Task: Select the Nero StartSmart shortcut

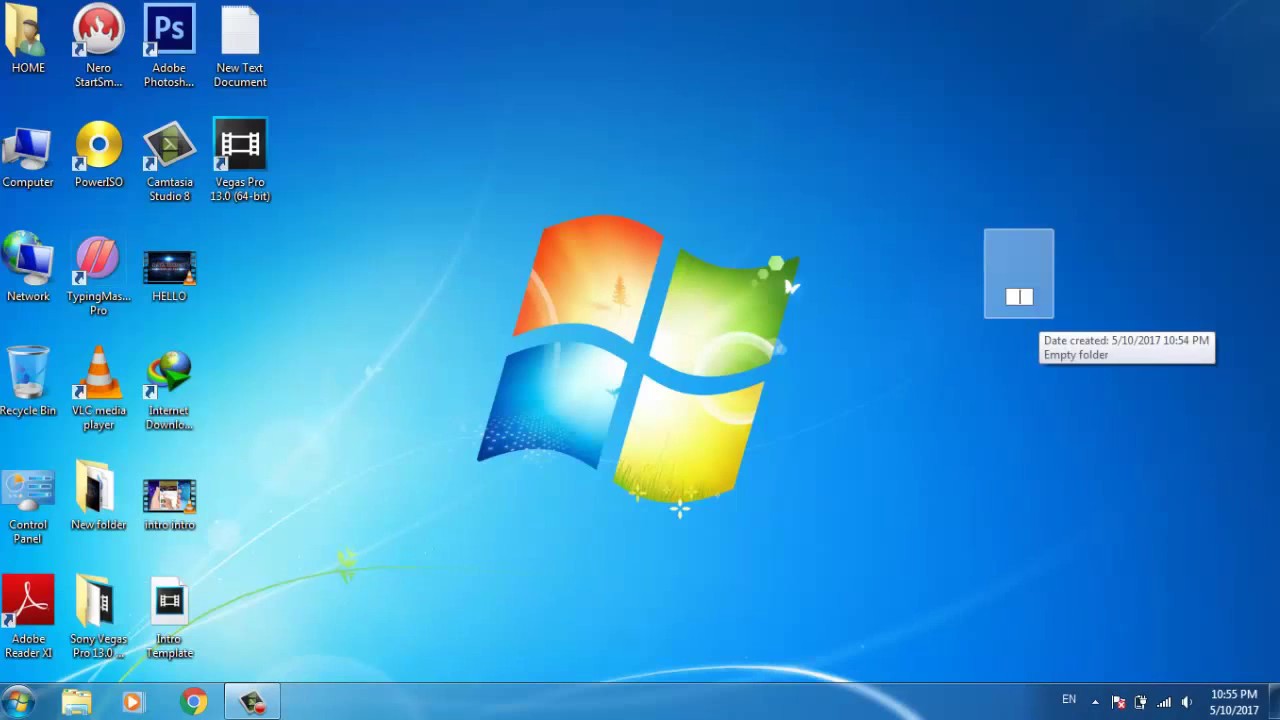Action: (x=98, y=47)
